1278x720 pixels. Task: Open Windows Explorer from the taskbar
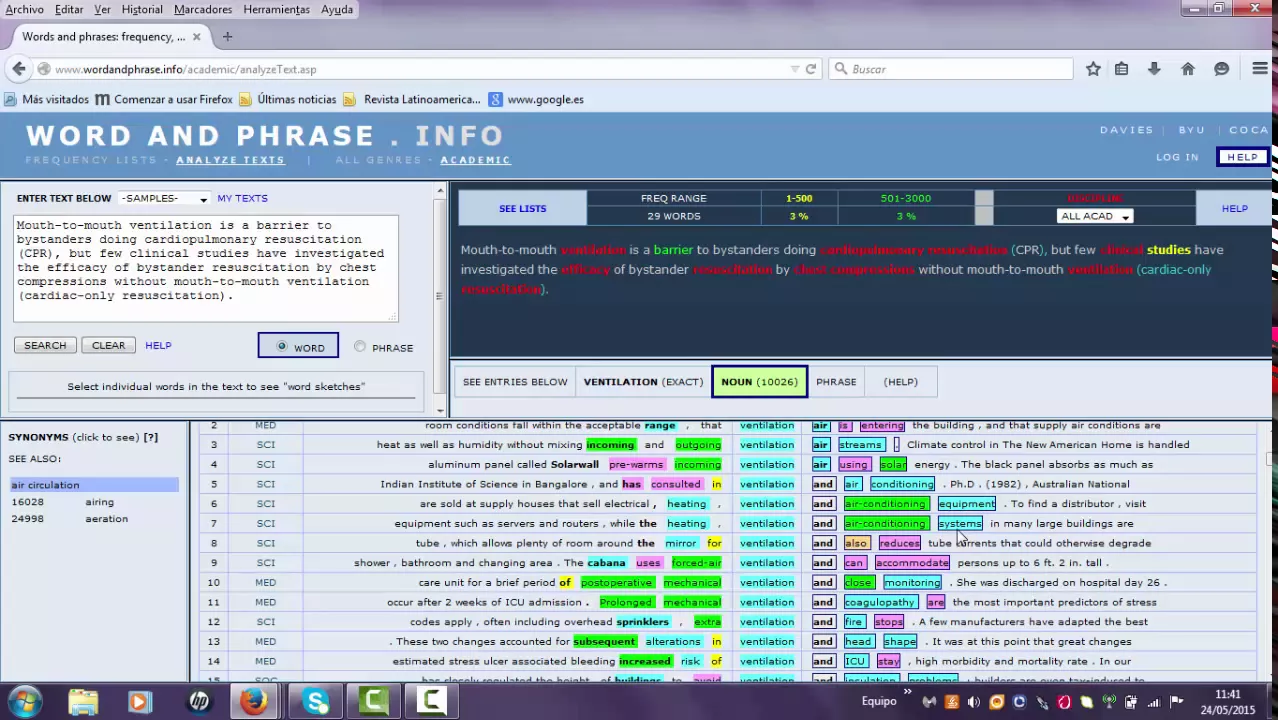(x=83, y=701)
